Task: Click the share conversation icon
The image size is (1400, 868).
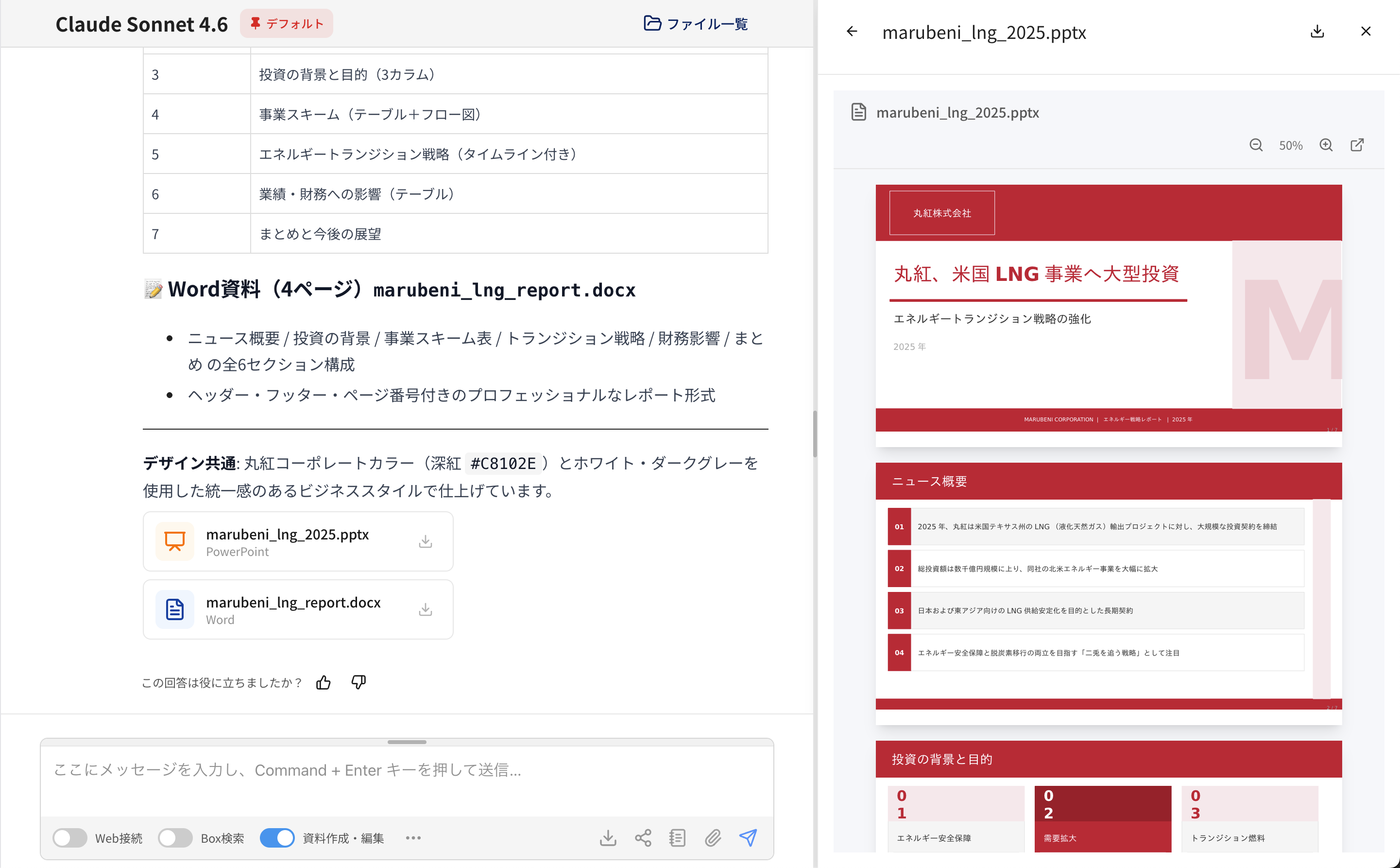Action: click(642, 837)
